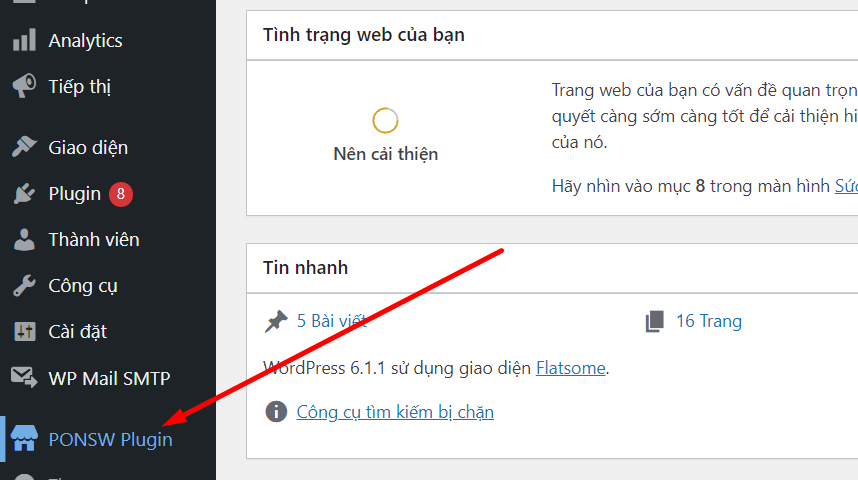Open the WP Mail SMTP menu
The image size is (858, 480).
point(109,378)
